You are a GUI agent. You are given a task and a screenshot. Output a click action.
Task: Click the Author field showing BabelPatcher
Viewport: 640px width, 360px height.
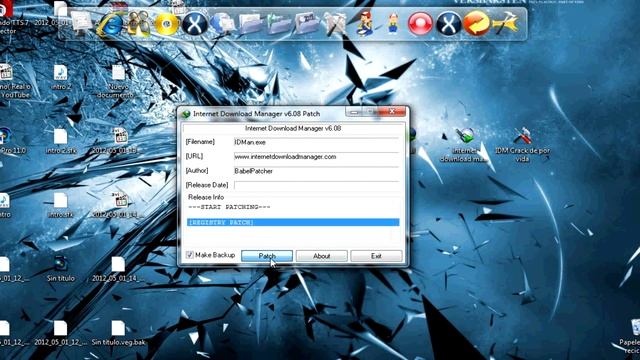point(316,171)
